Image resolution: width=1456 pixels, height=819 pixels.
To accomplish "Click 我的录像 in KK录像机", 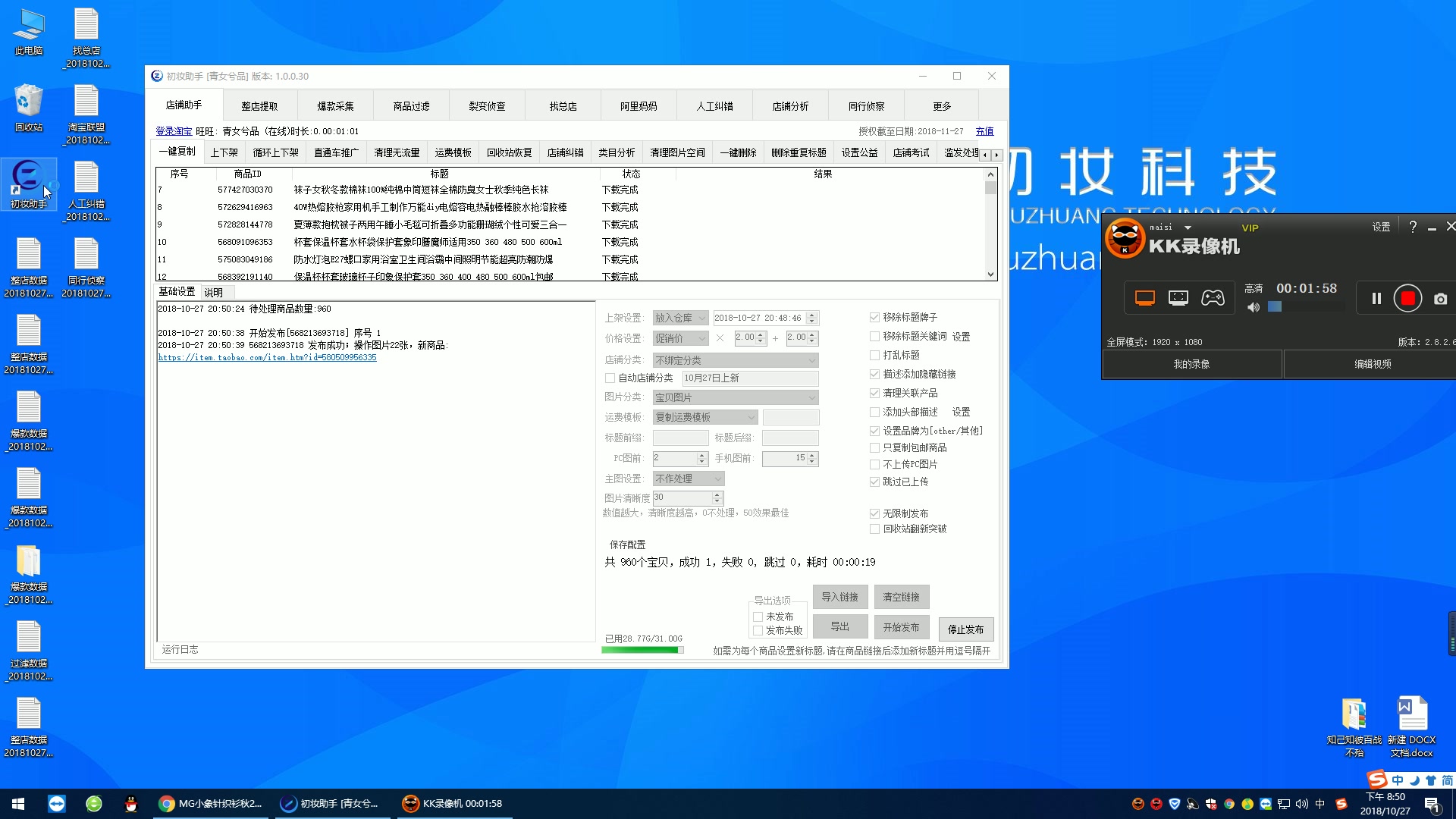I will coord(1191,364).
